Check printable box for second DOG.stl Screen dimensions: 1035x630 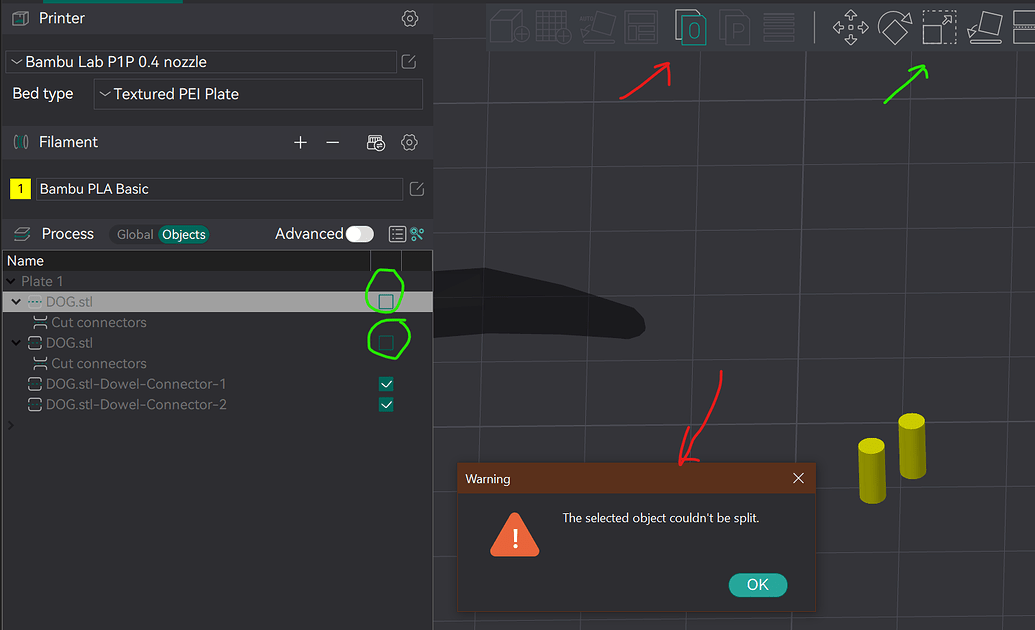386,343
